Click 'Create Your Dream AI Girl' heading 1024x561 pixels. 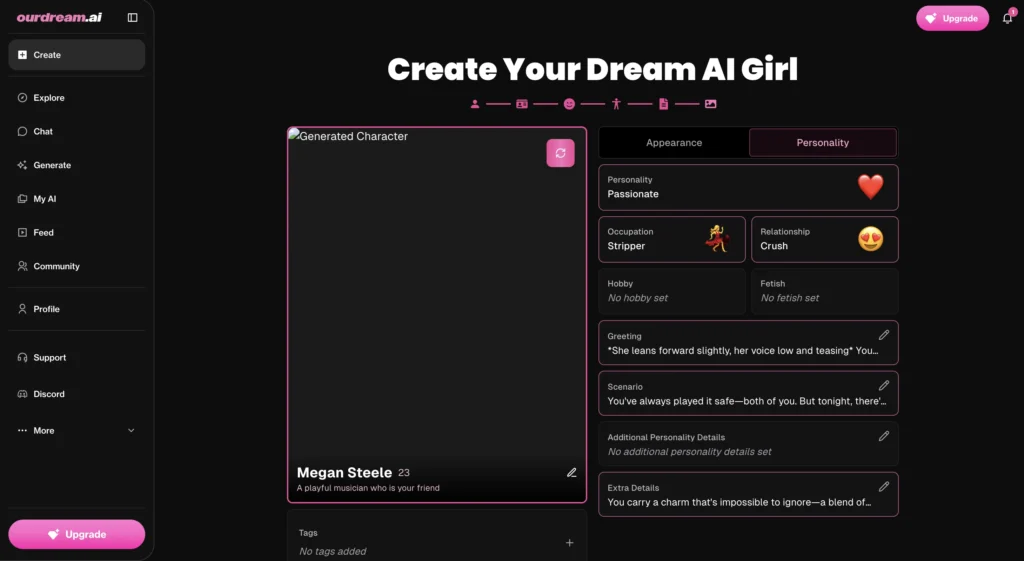click(x=592, y=69)
